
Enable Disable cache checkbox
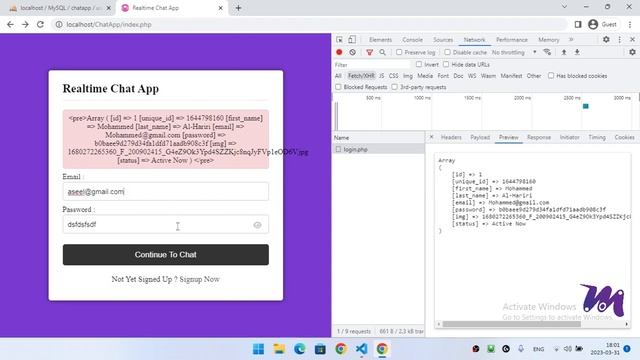[447, 52]
